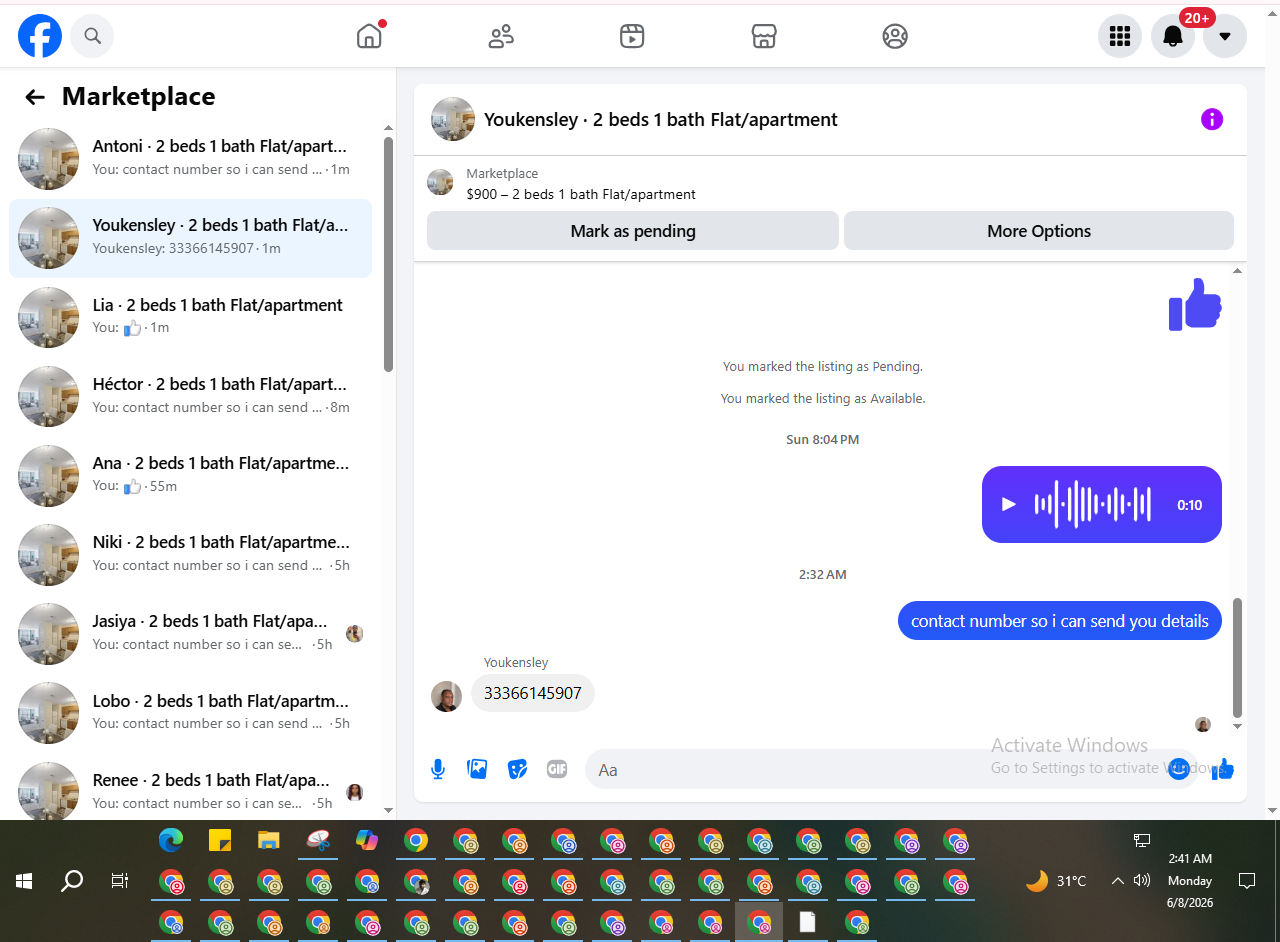Expand the account dropdown arrow
This screenshot has height=942, width=1280.
click(x=1225, y=37)
